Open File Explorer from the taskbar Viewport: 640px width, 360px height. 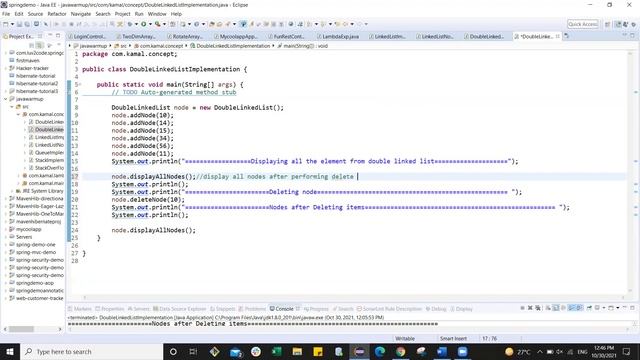297,351
